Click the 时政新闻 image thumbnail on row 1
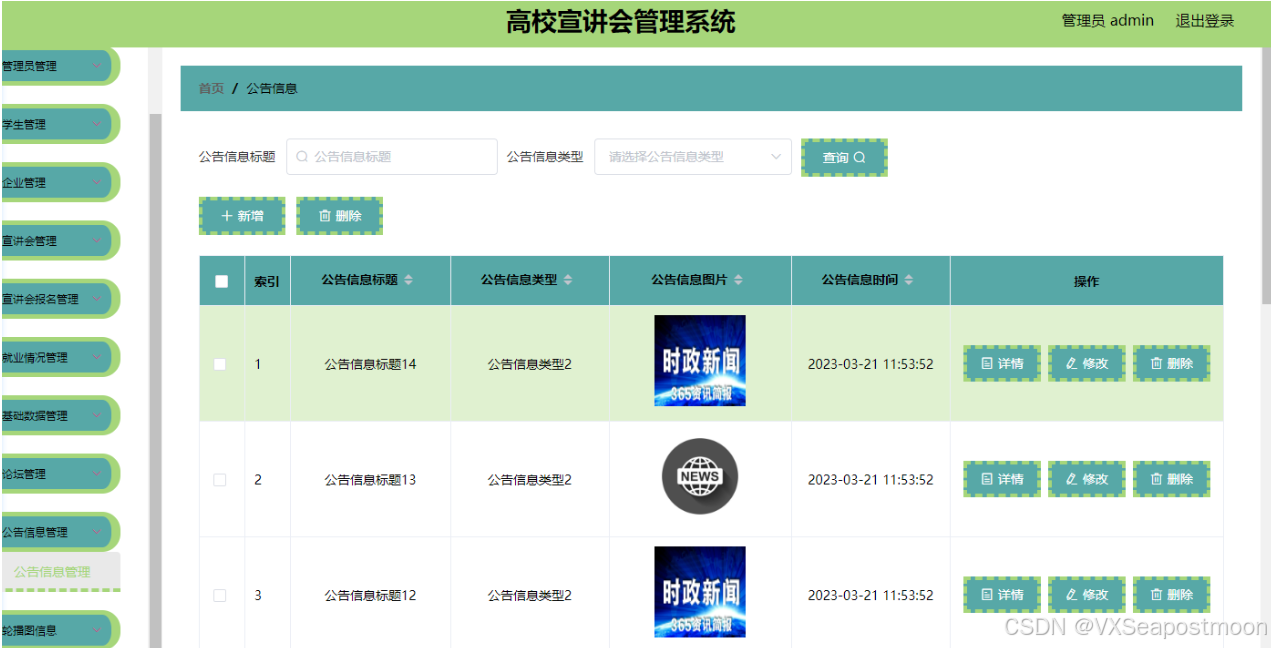Viewport: 1271px width, 648px height. tap(699, 361)
